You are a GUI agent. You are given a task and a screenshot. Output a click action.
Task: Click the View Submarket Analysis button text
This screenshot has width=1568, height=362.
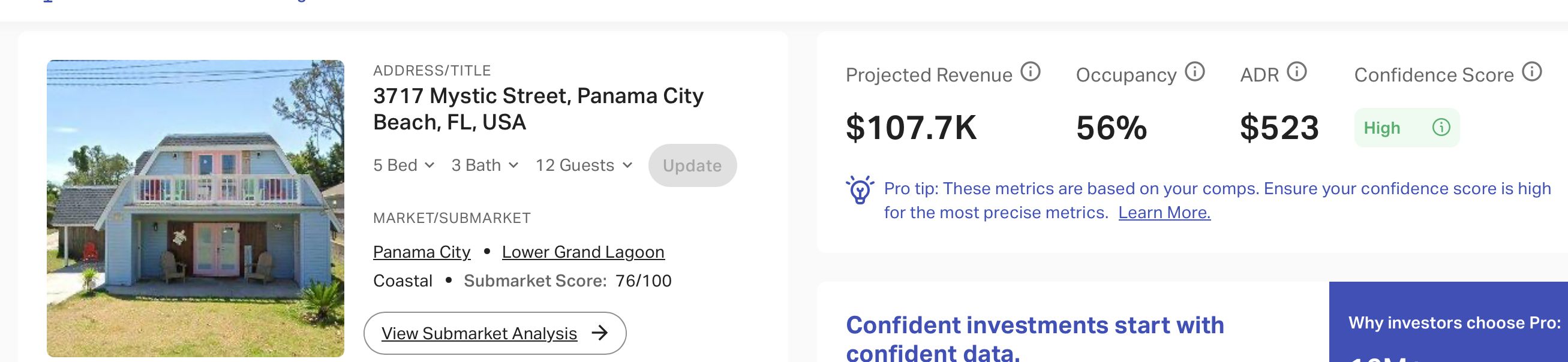coord(479,333)
